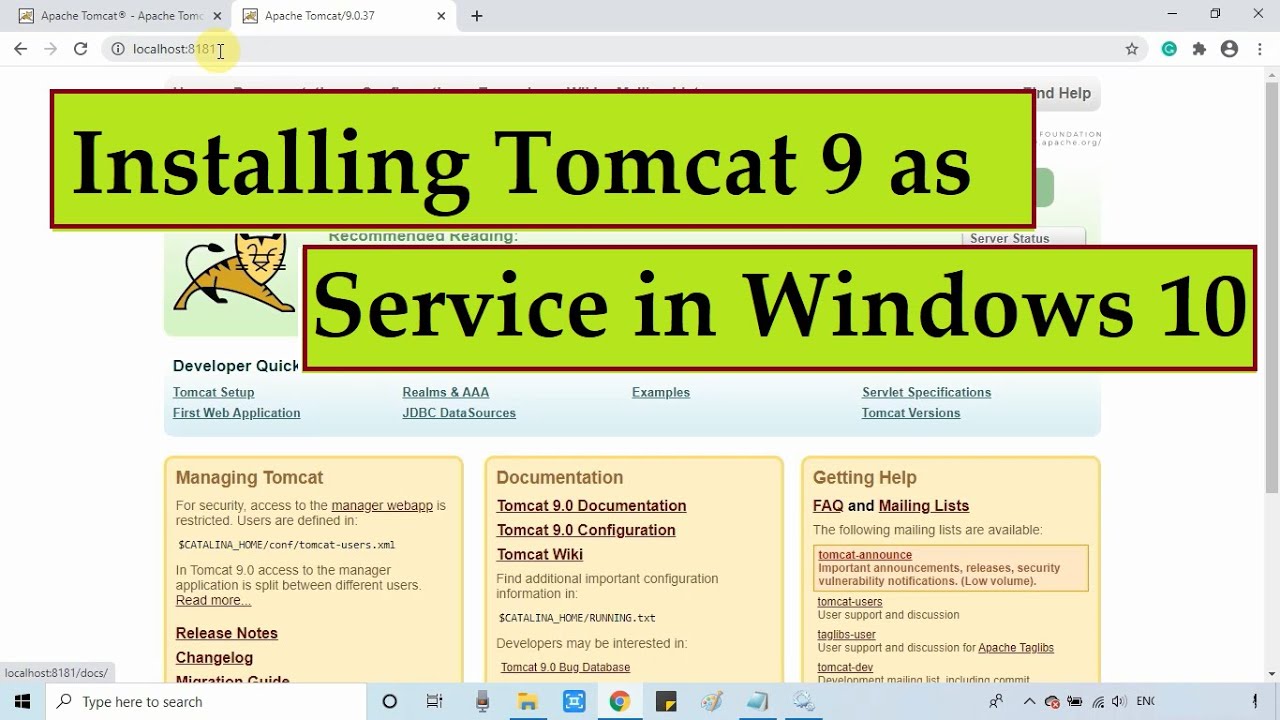Click the Server Status button
This screenshot has height=720, width=1280.
click(x=1026, y=238)
